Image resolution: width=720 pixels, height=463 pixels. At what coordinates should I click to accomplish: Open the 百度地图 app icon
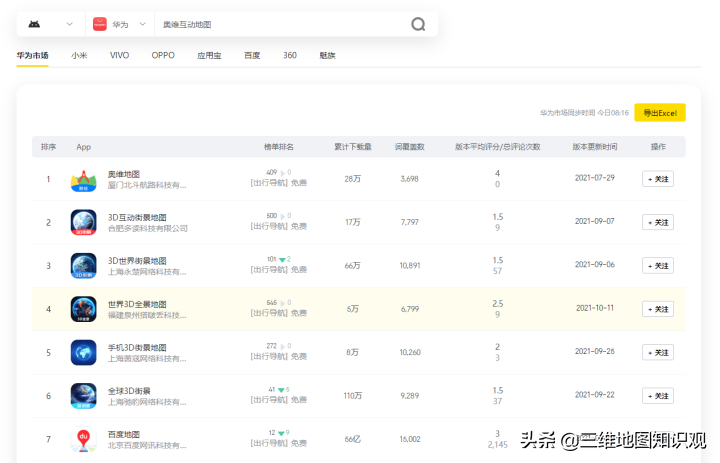(x=84, y=439)
